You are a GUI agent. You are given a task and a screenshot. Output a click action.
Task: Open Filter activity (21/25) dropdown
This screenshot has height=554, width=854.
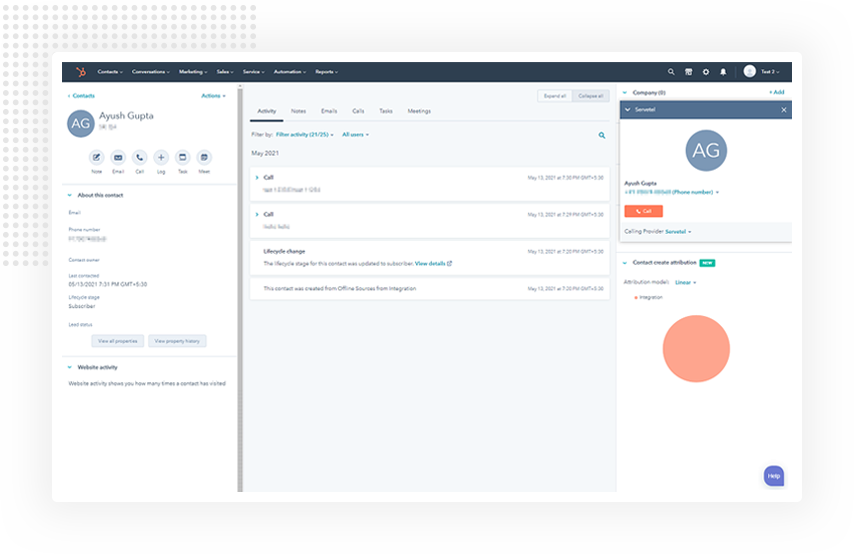(x=304, y=135)
